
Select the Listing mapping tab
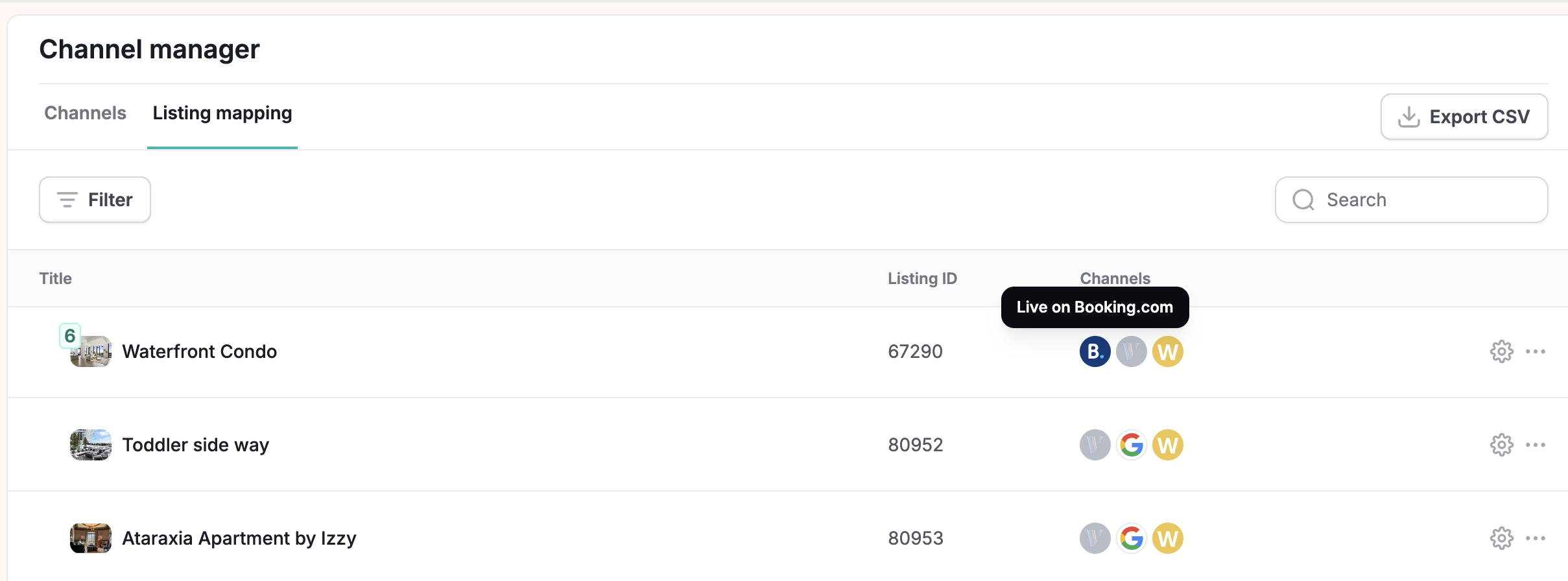click(222, 113)
